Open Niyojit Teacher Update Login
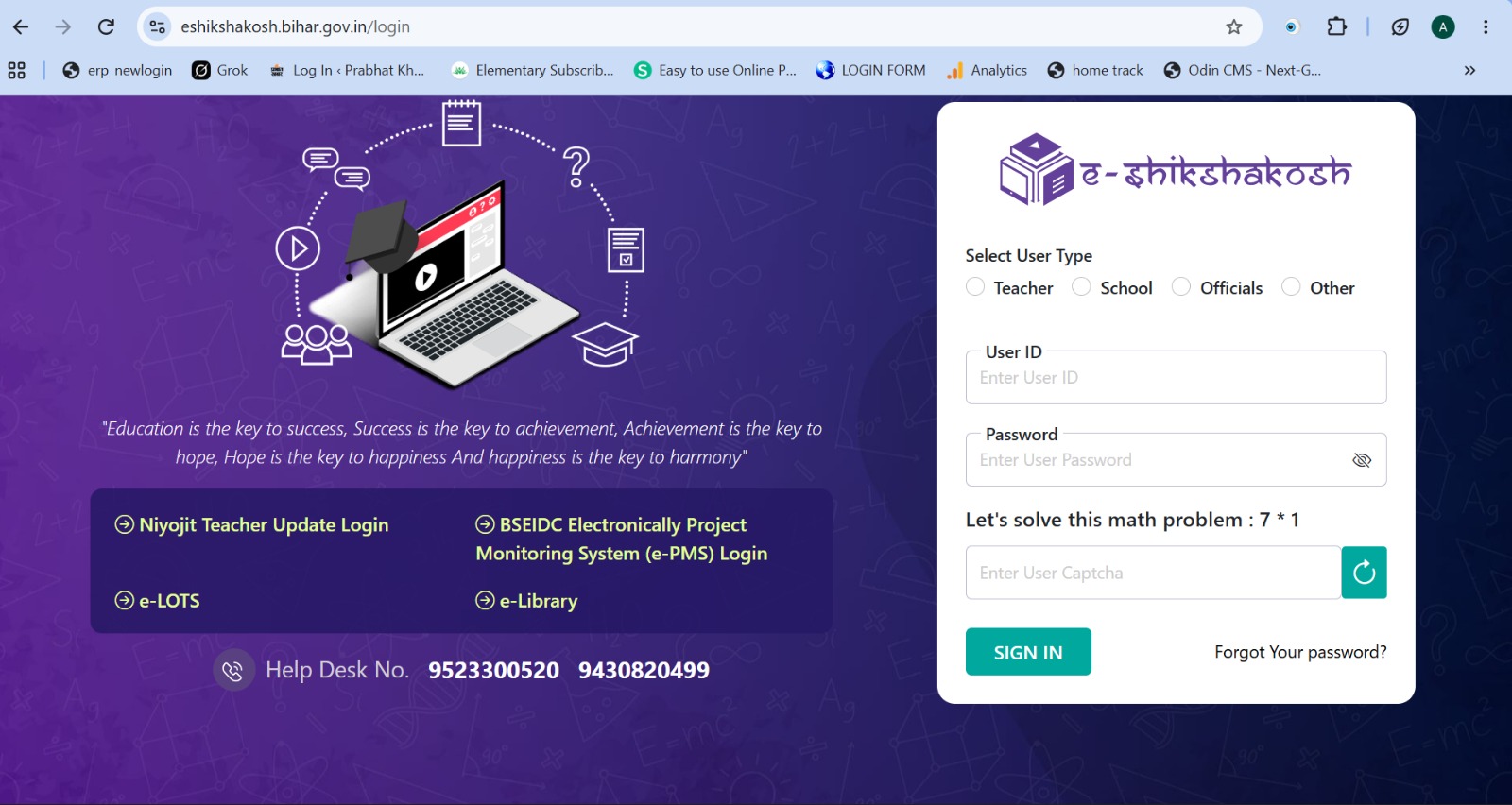The image size is (1512, 805). coord(251,525)
